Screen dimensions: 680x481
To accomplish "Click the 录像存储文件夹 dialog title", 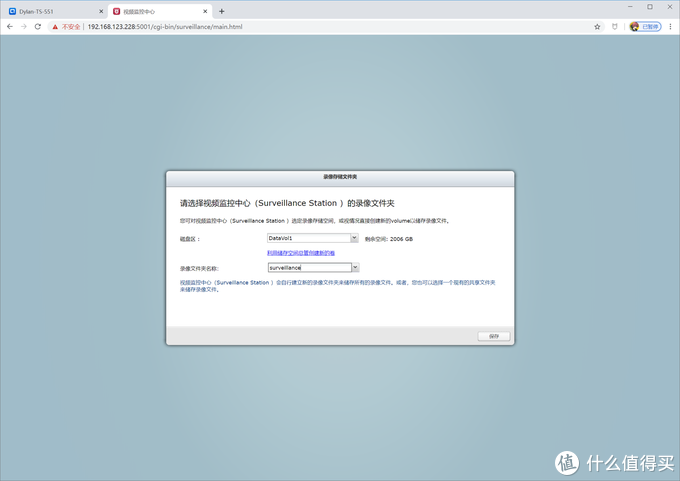I will [x=340, y=177].
